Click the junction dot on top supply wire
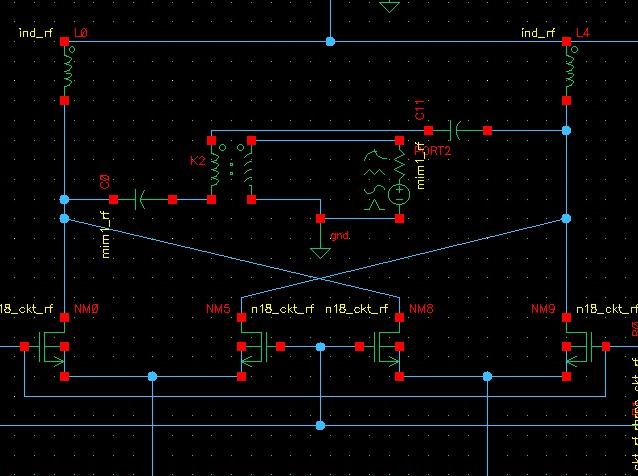Viewport: 638px width, 476px height. (330, 41)
